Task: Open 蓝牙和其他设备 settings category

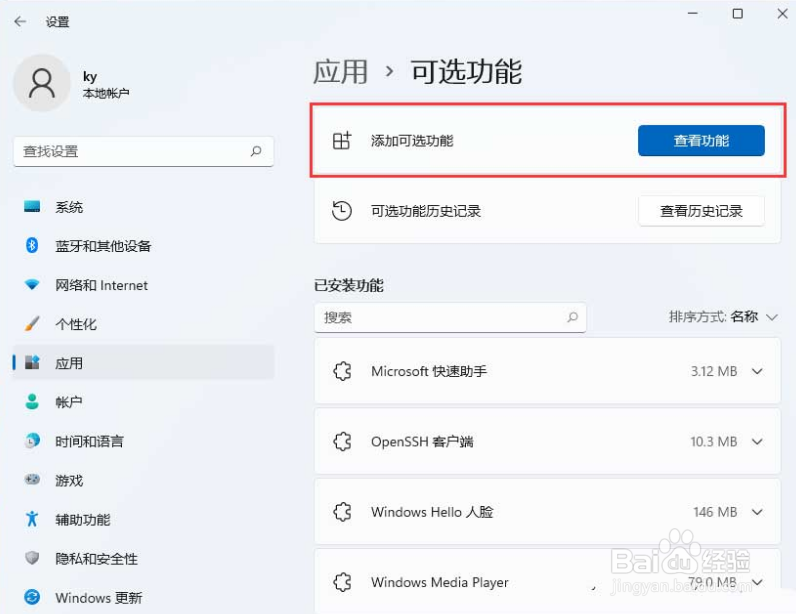Action: (143, 246)
